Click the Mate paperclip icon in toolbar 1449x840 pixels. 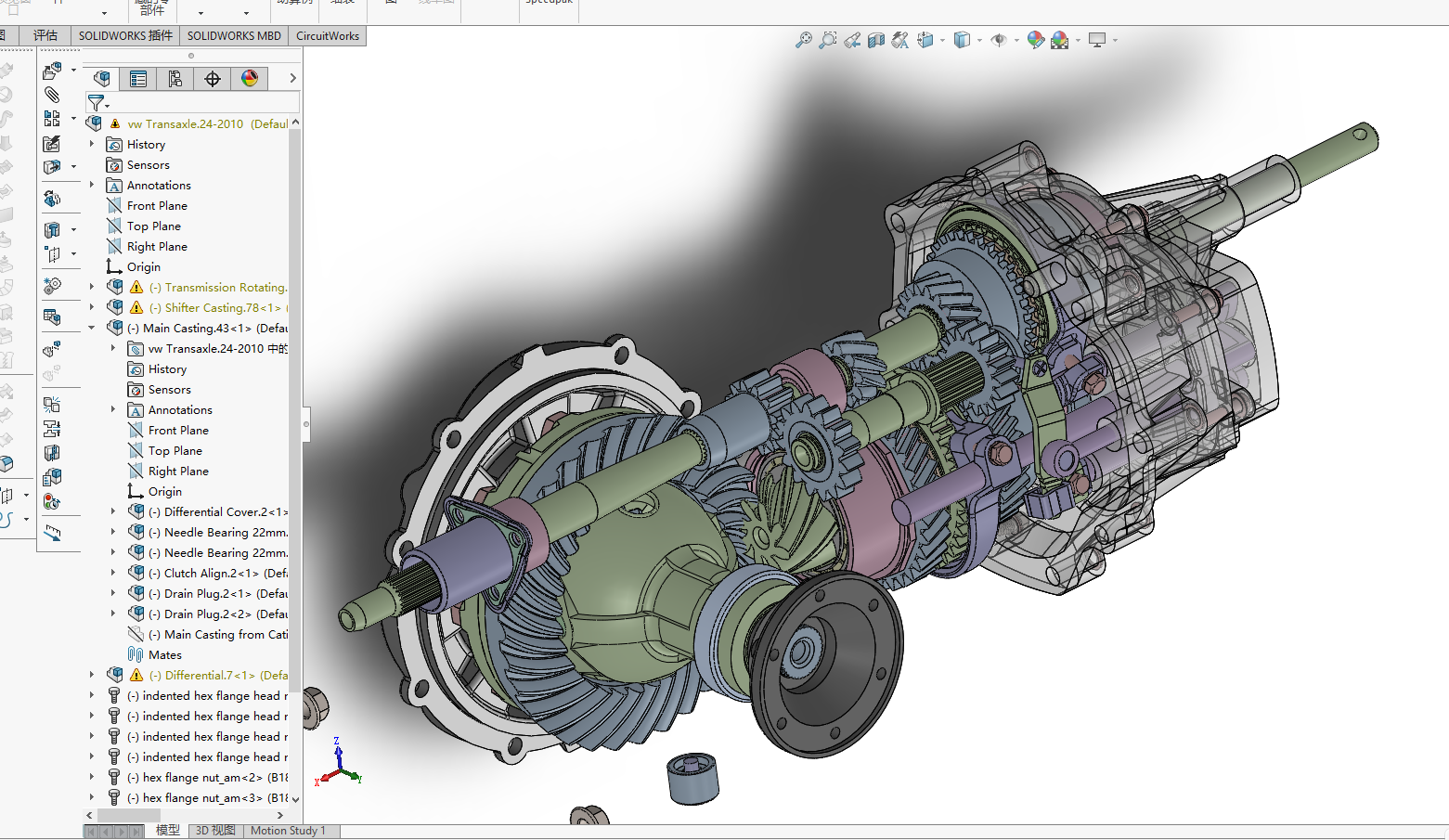pyautogui.click(x=52, y=95)
